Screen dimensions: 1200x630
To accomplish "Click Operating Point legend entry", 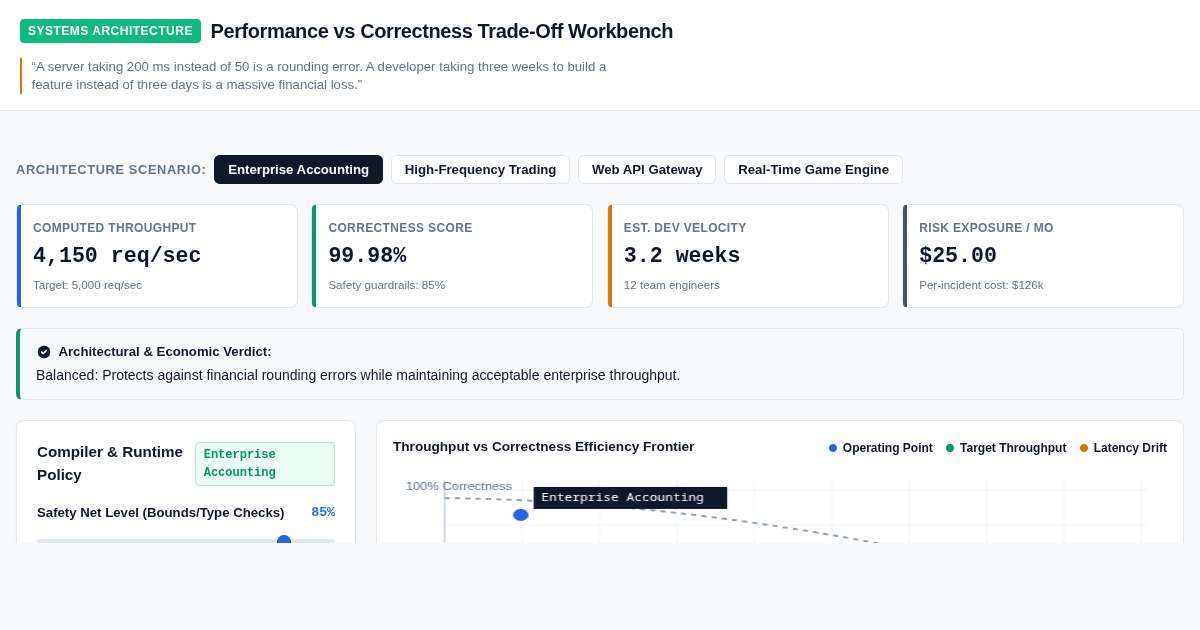I will (x=881, y=448).
